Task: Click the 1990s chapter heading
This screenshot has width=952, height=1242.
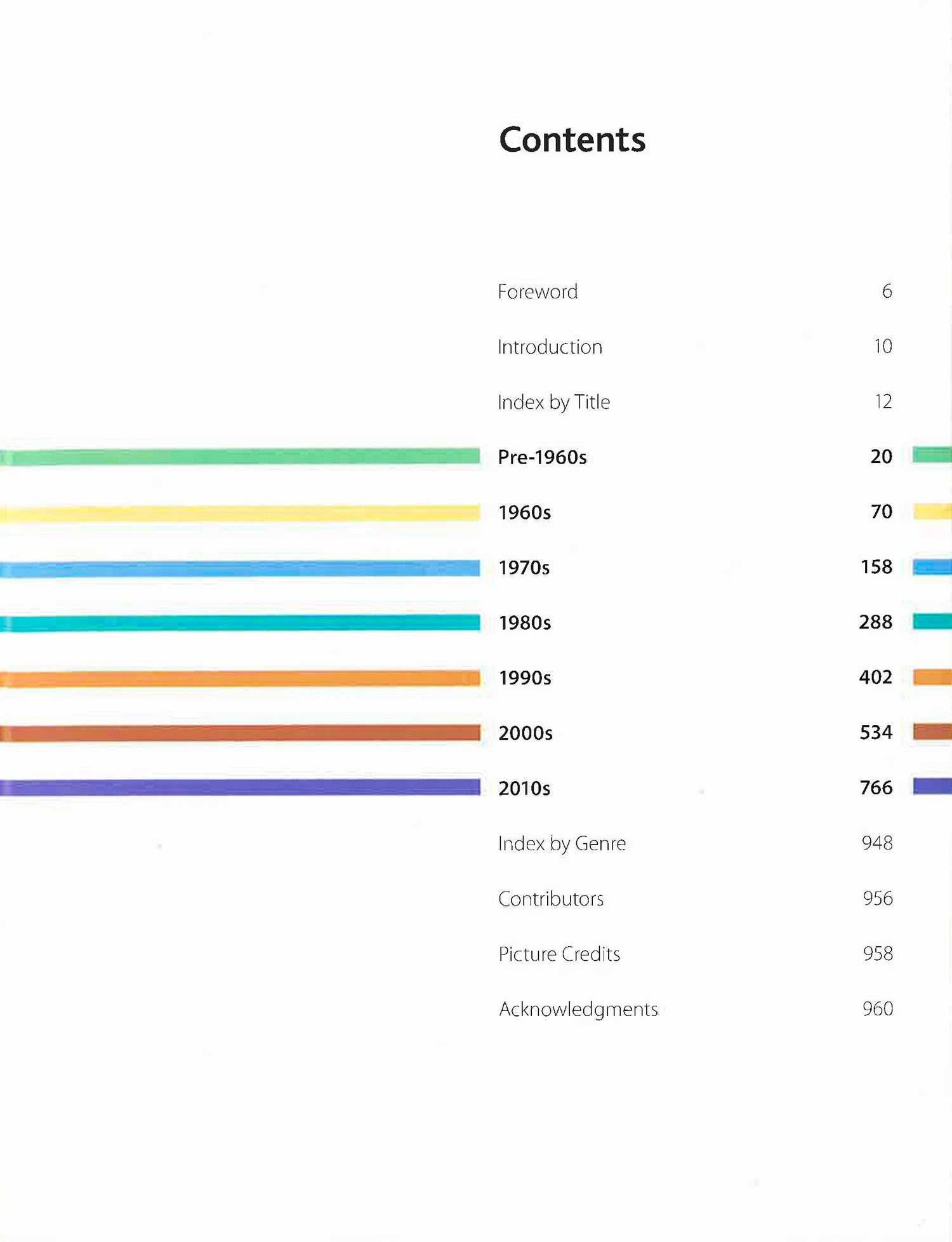Action: point(524,678)
